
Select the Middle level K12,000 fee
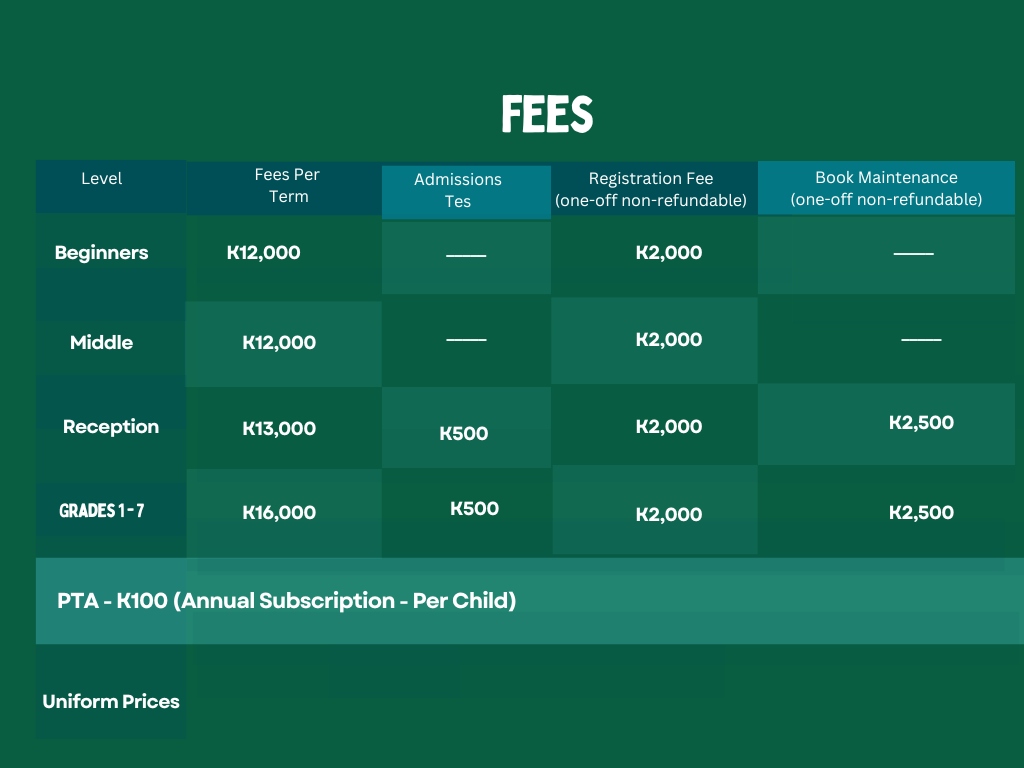(279, 343)
